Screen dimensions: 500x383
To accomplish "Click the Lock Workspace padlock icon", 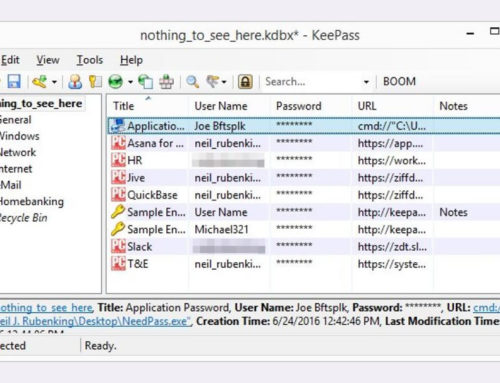I will pyautogui.click(x=245, y=81).
